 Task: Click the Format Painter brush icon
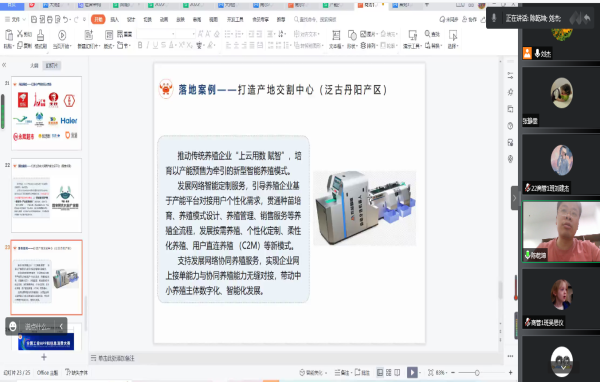coord(40,36)
